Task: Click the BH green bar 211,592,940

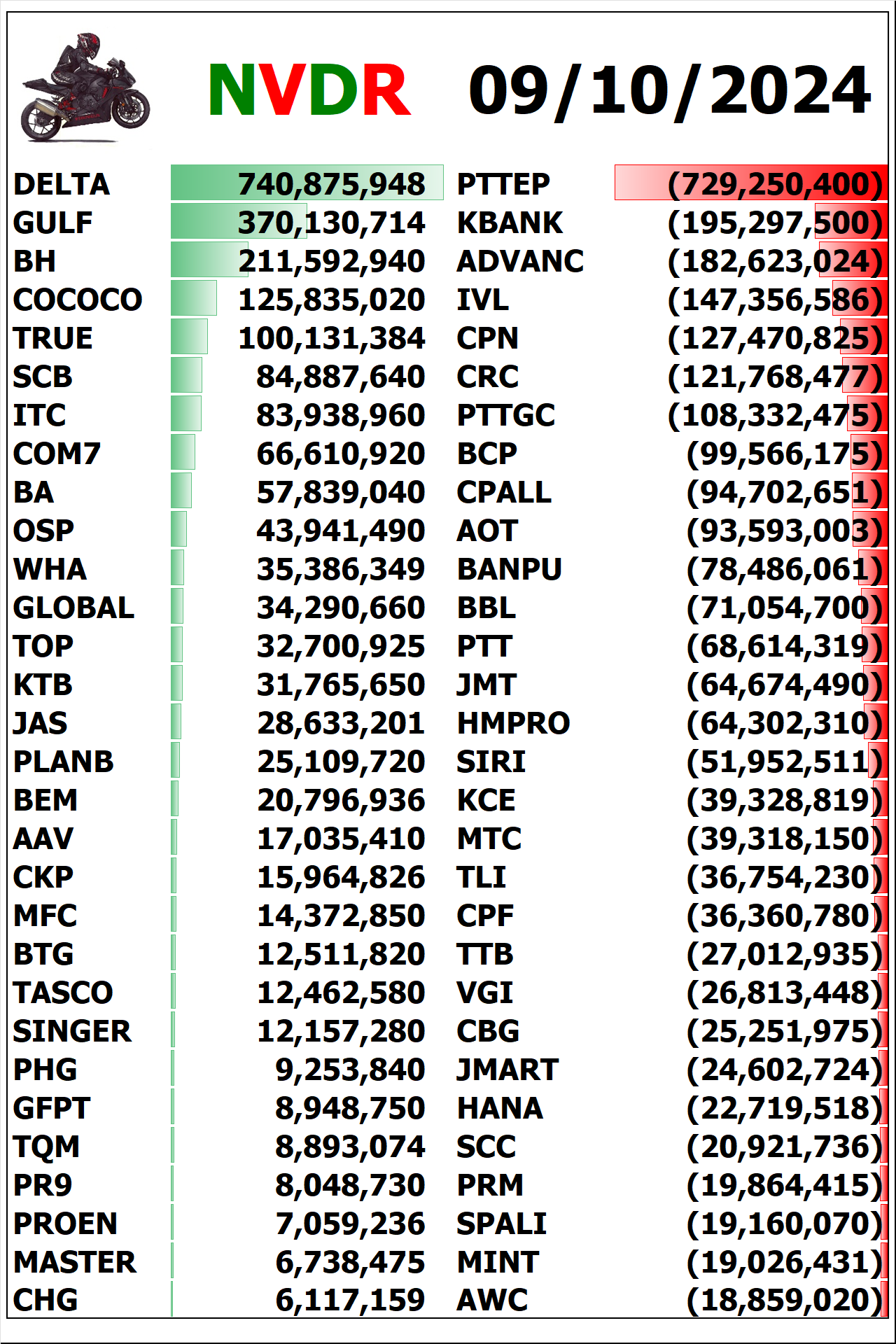Action: 209,260
